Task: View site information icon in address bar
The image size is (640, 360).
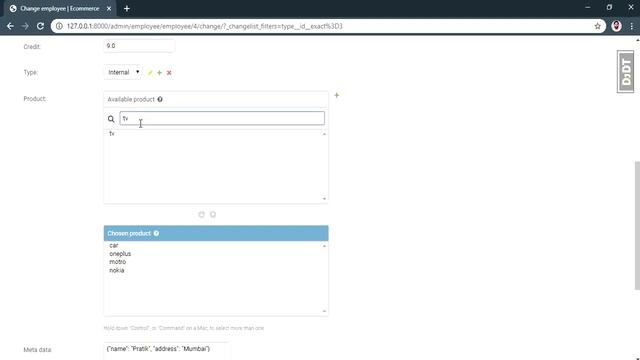Action: (59, 26)
